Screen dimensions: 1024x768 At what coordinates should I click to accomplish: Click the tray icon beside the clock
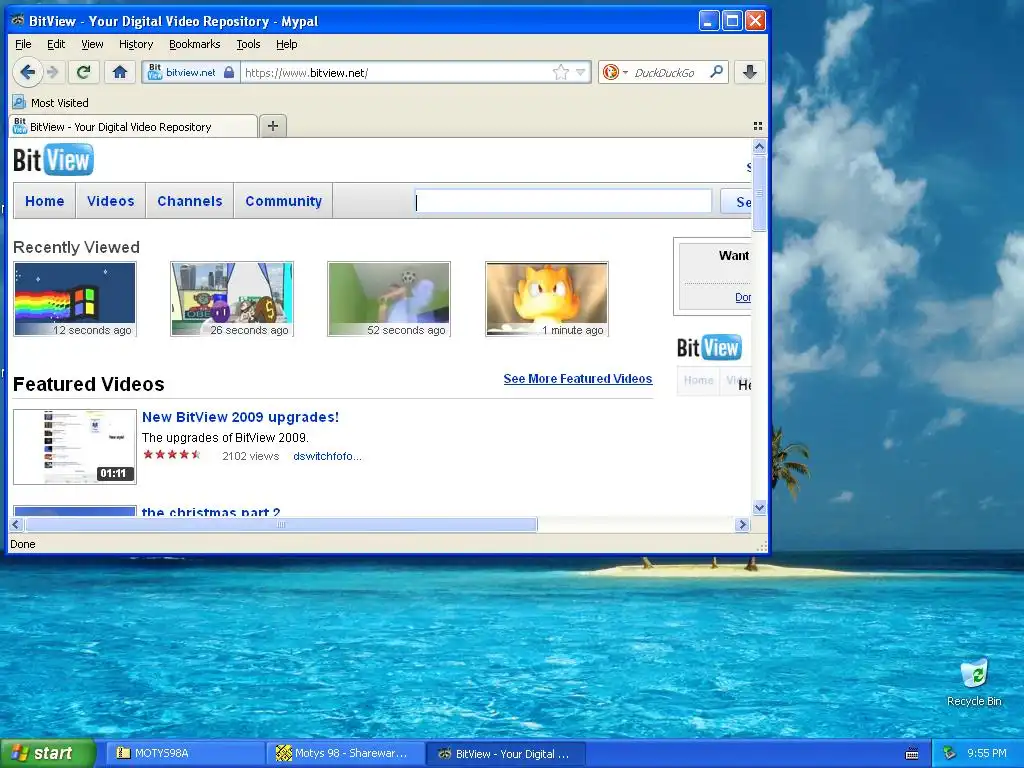(949, 754)
